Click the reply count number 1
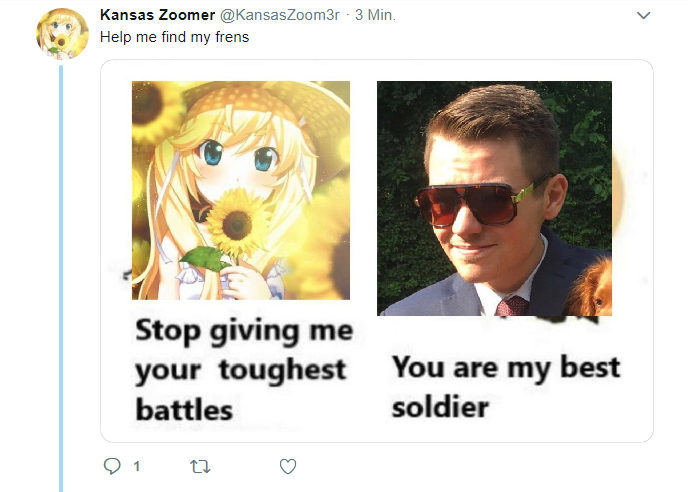Viewport: 688px width, 492px height. 136,466
